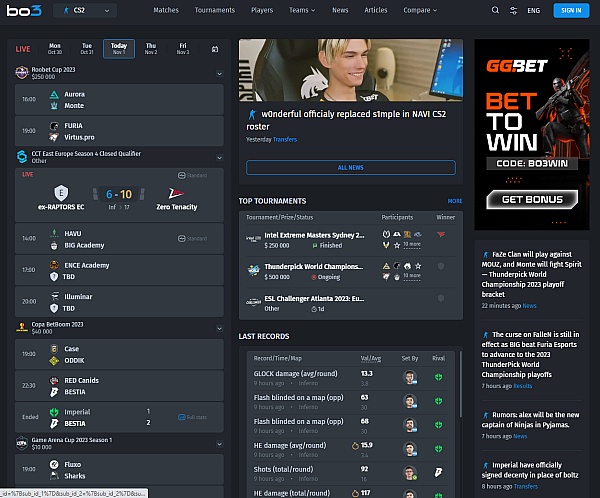The height and width of the screenshot is (498, 600).
Task: Click the Fluxo team logo
Action: click(x=54, y=464)
